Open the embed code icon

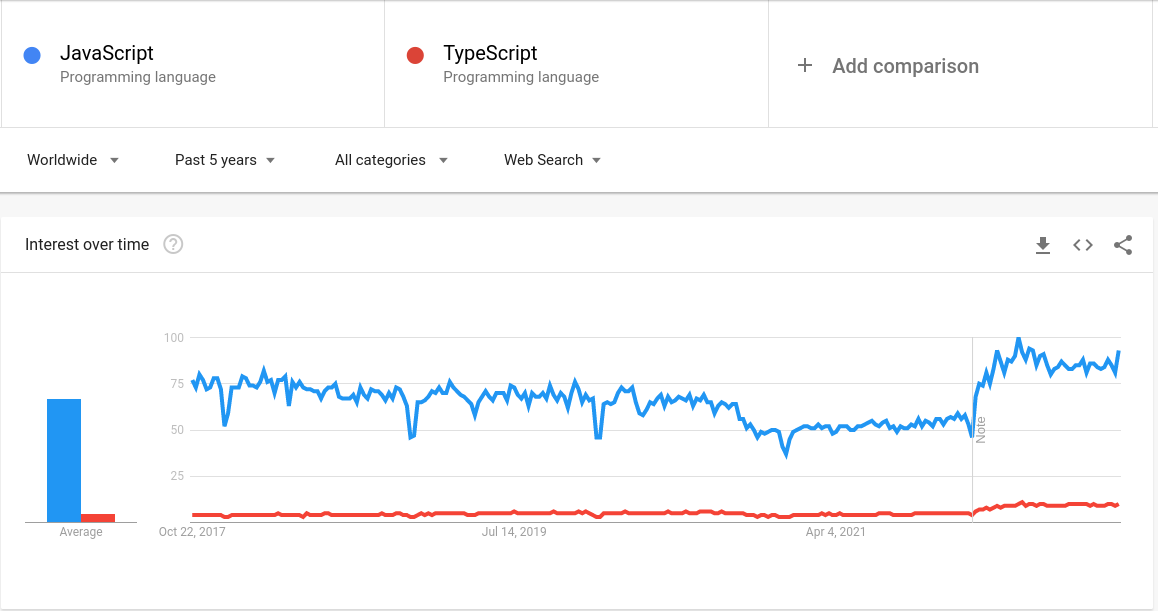(1083, 245)
